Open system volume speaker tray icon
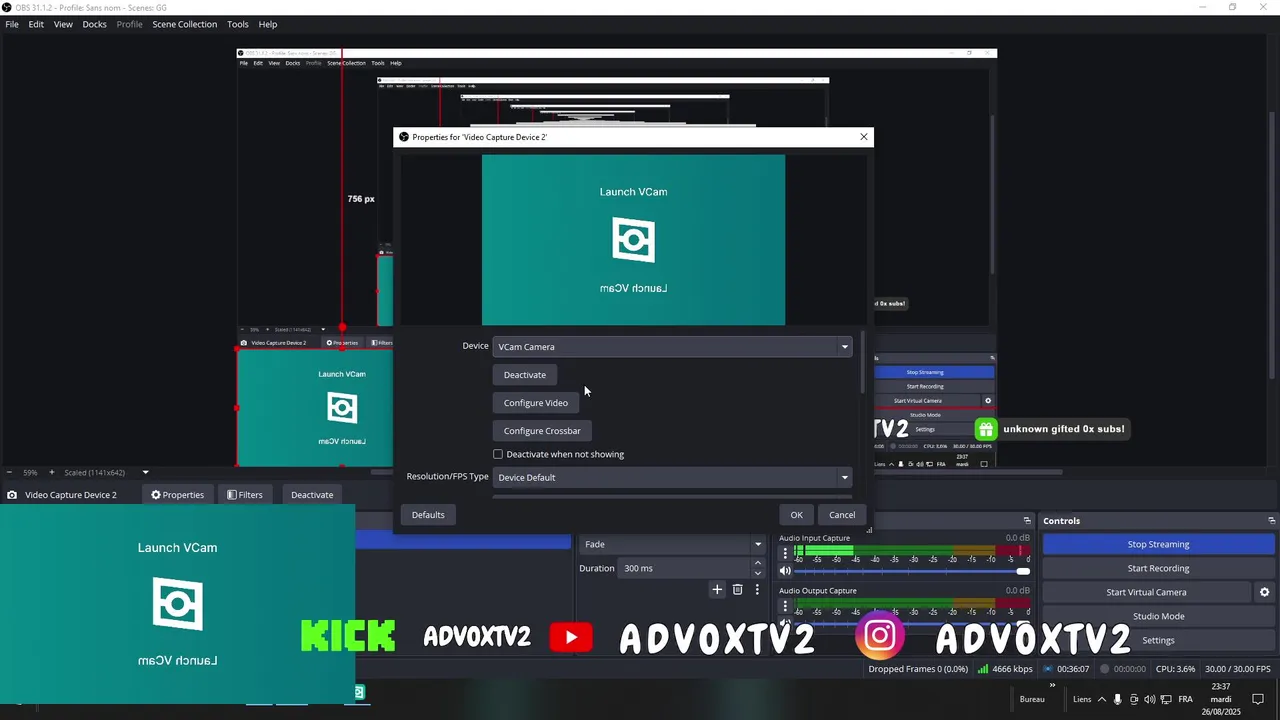 pos(1150,699)
